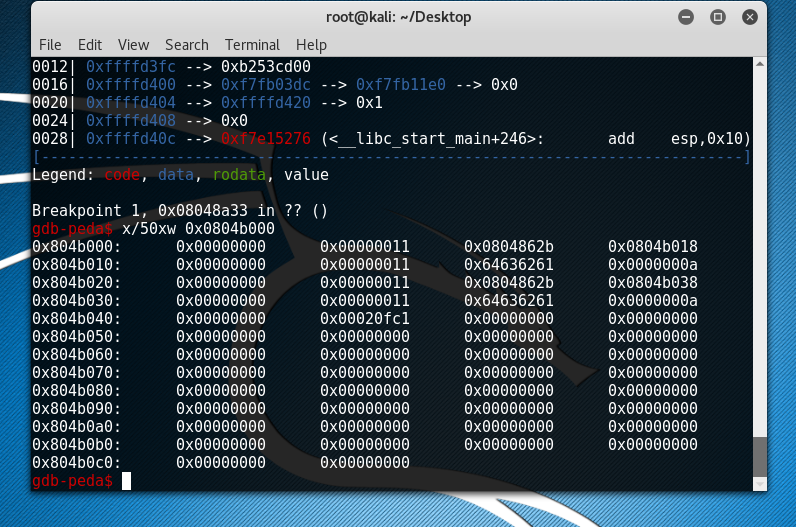Screen dimensions: 796x527
Task: Click the stack address 0xffffd404
Action: click(130, 103)
